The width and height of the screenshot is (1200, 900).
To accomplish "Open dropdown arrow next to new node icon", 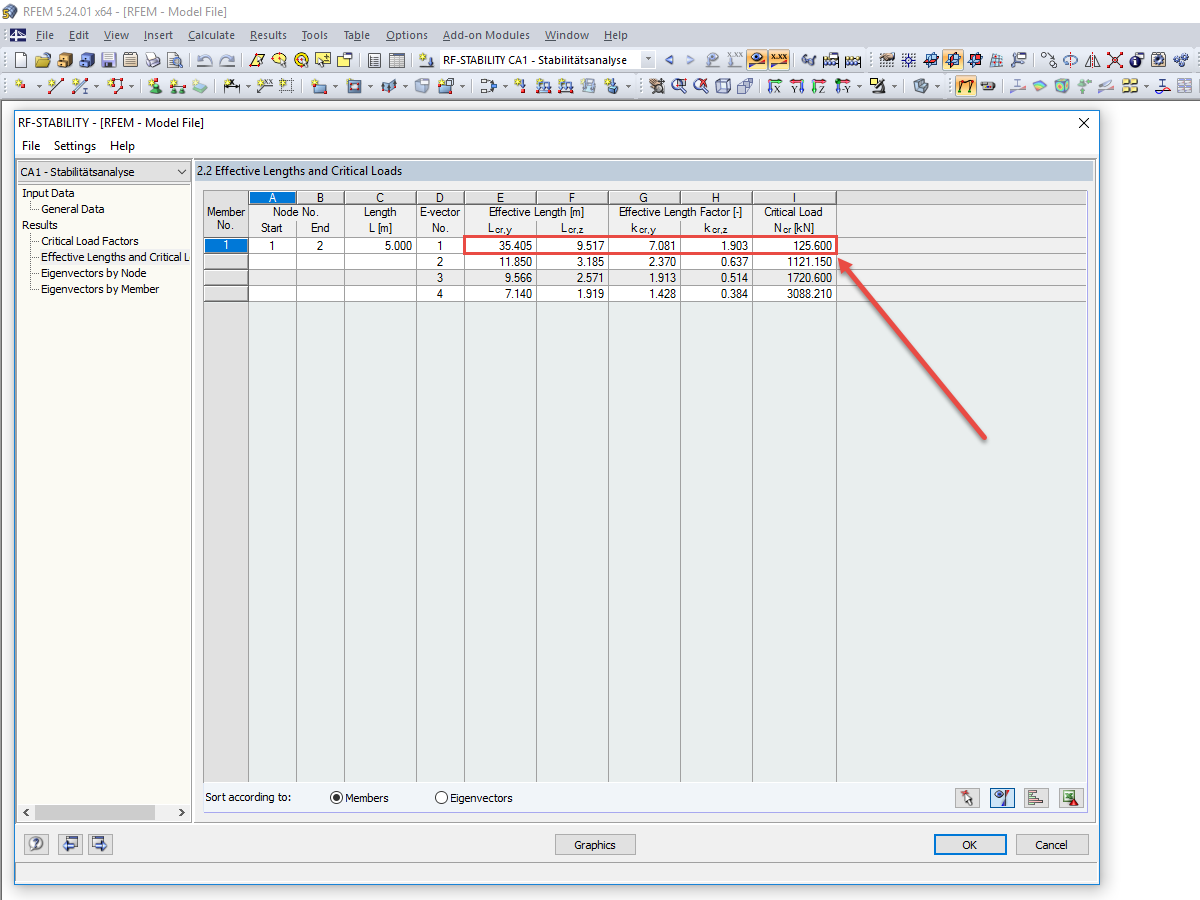I will pos(38,86).
